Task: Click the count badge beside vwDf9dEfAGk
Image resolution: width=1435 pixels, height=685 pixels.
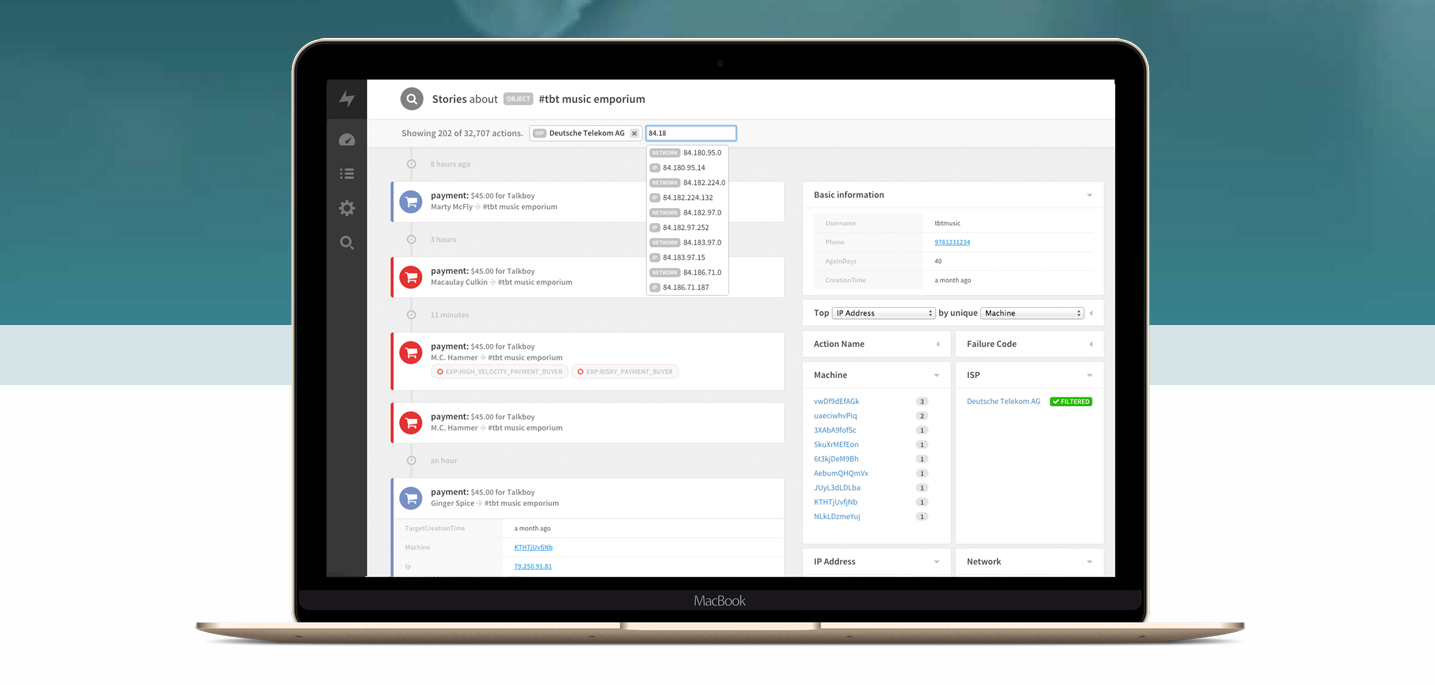Action: coord(922,401)
